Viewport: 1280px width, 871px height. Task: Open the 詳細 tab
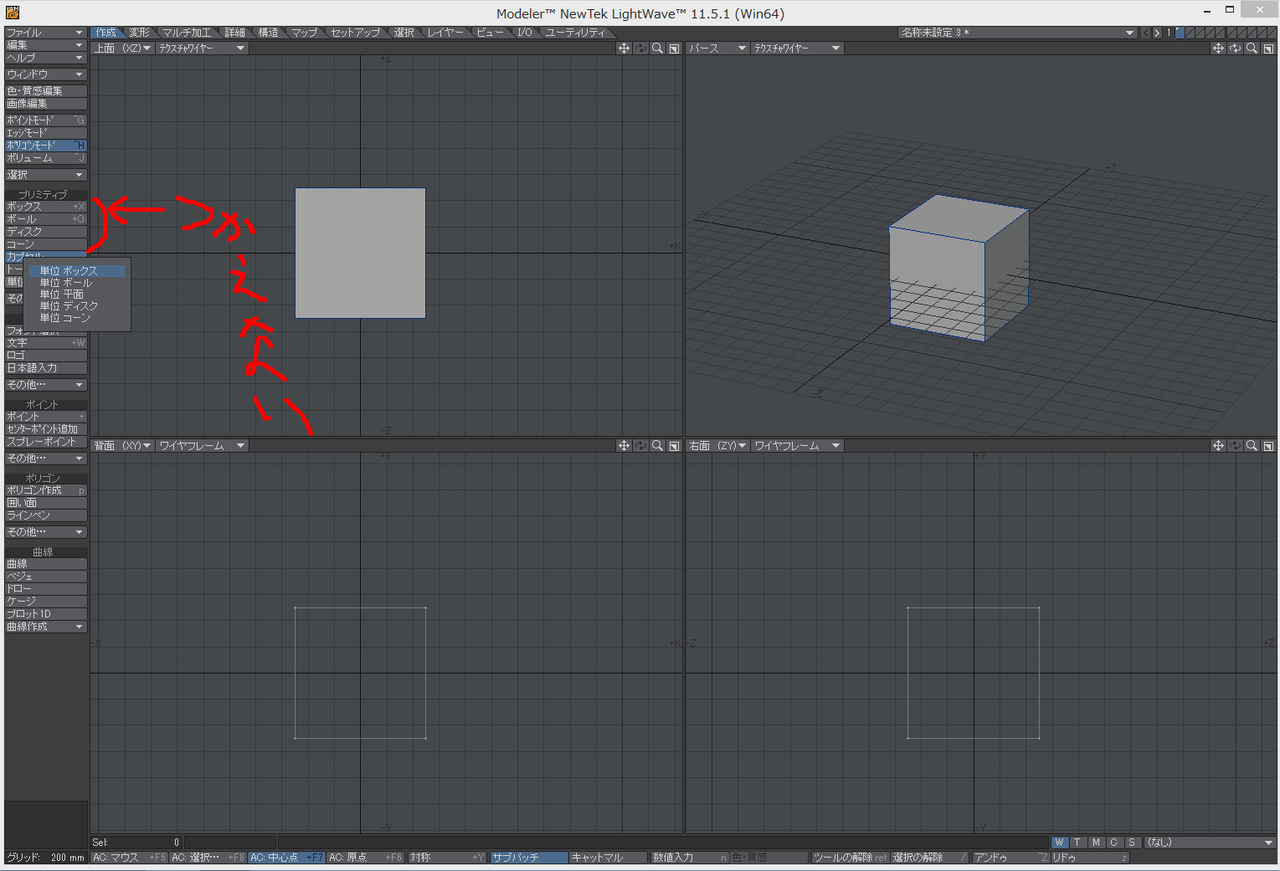(235, 33)
